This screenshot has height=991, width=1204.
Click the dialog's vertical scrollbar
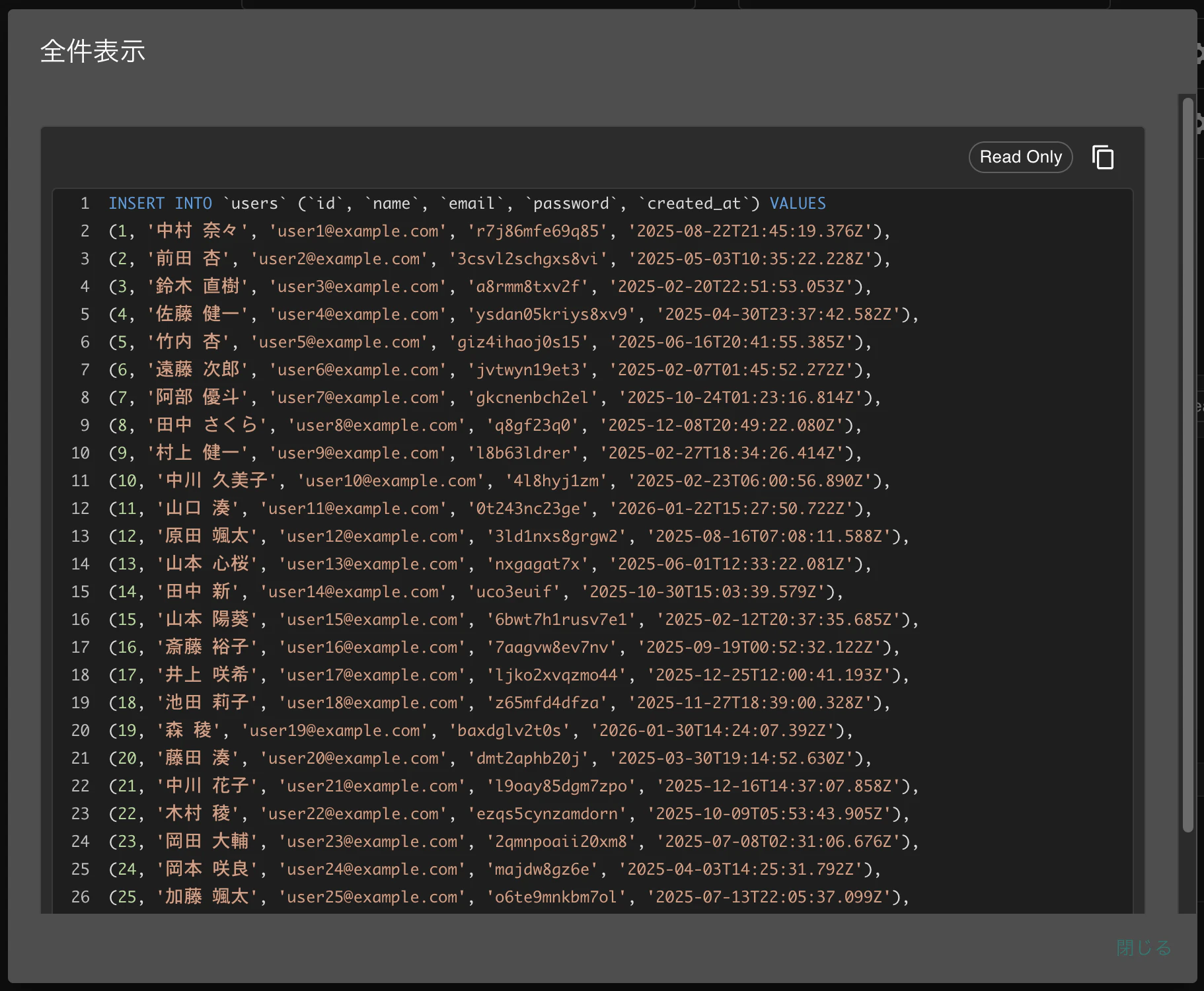[1187, 464]
